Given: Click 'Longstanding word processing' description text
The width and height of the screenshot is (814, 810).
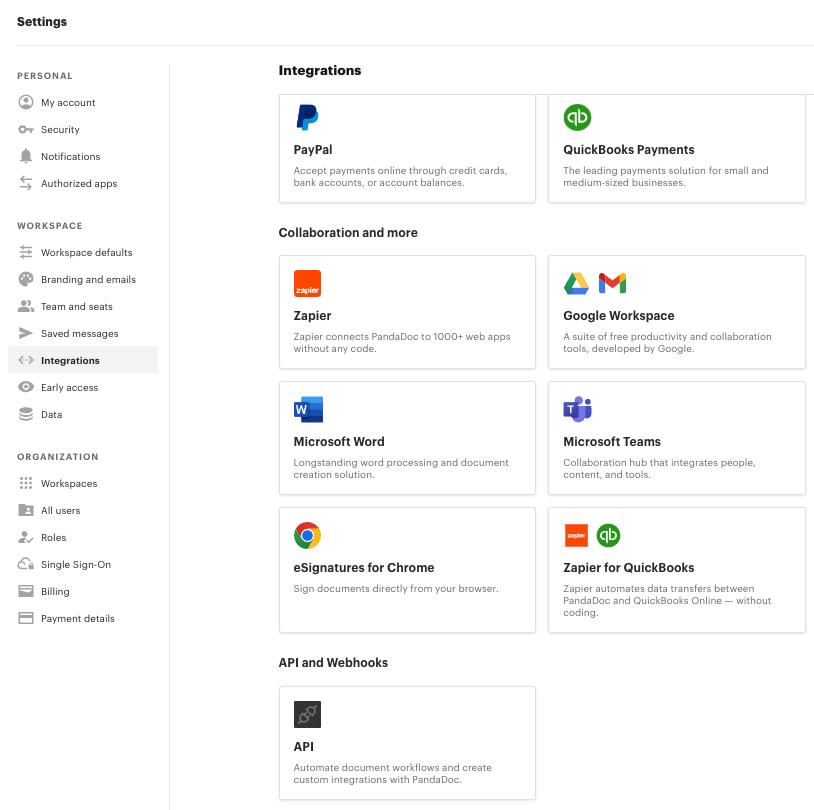Looking at the screenshot, I should pos(401,468).
